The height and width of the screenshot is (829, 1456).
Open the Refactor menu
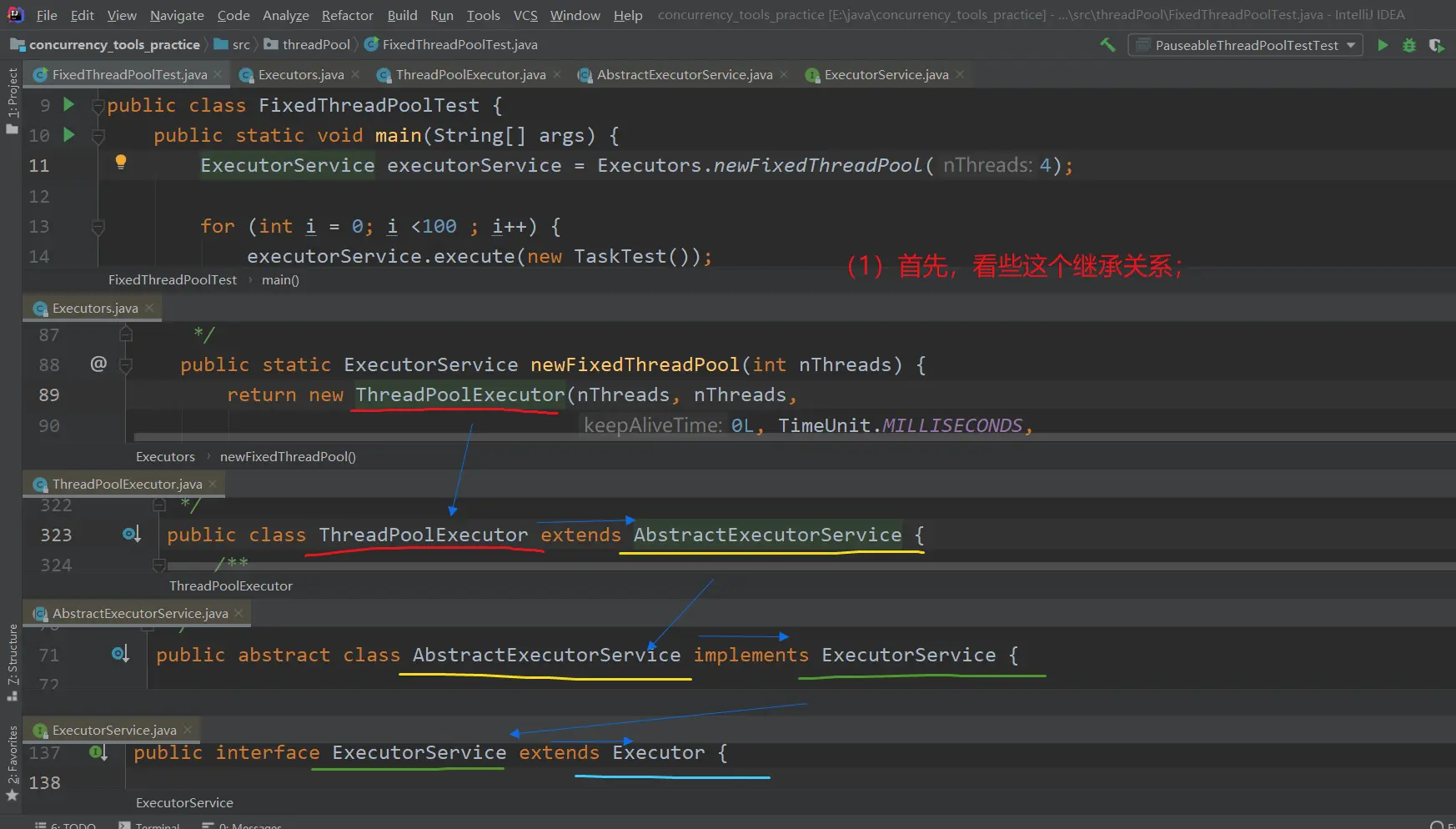click(x=347, y=15)
